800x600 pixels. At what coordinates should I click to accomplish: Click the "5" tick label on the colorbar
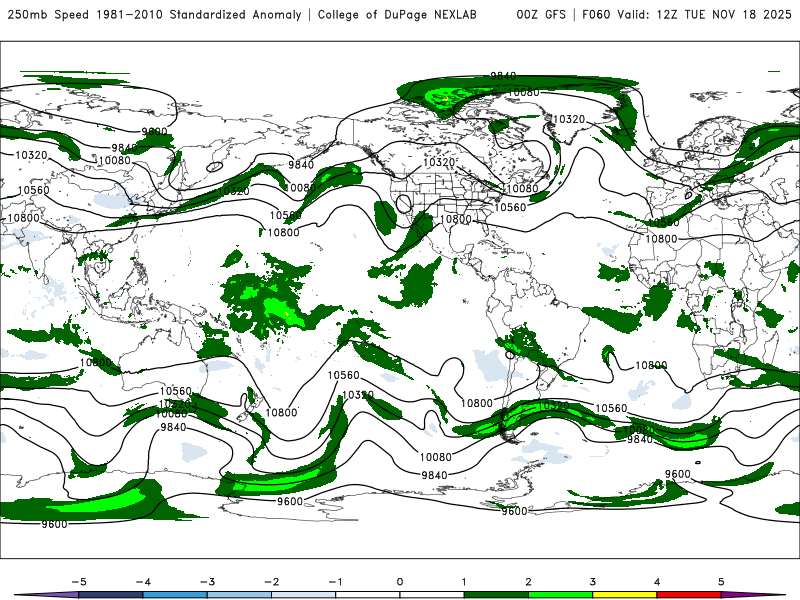coord(721,582)
